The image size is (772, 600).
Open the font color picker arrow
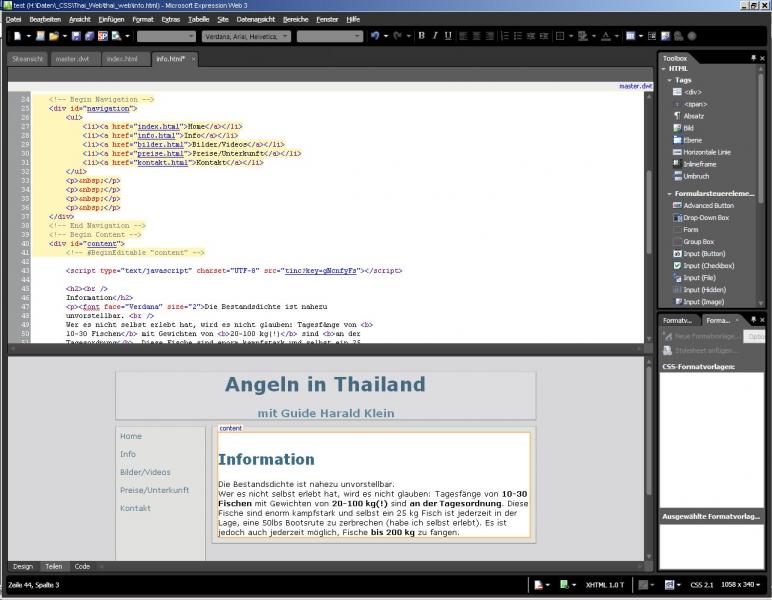point(617,36)
